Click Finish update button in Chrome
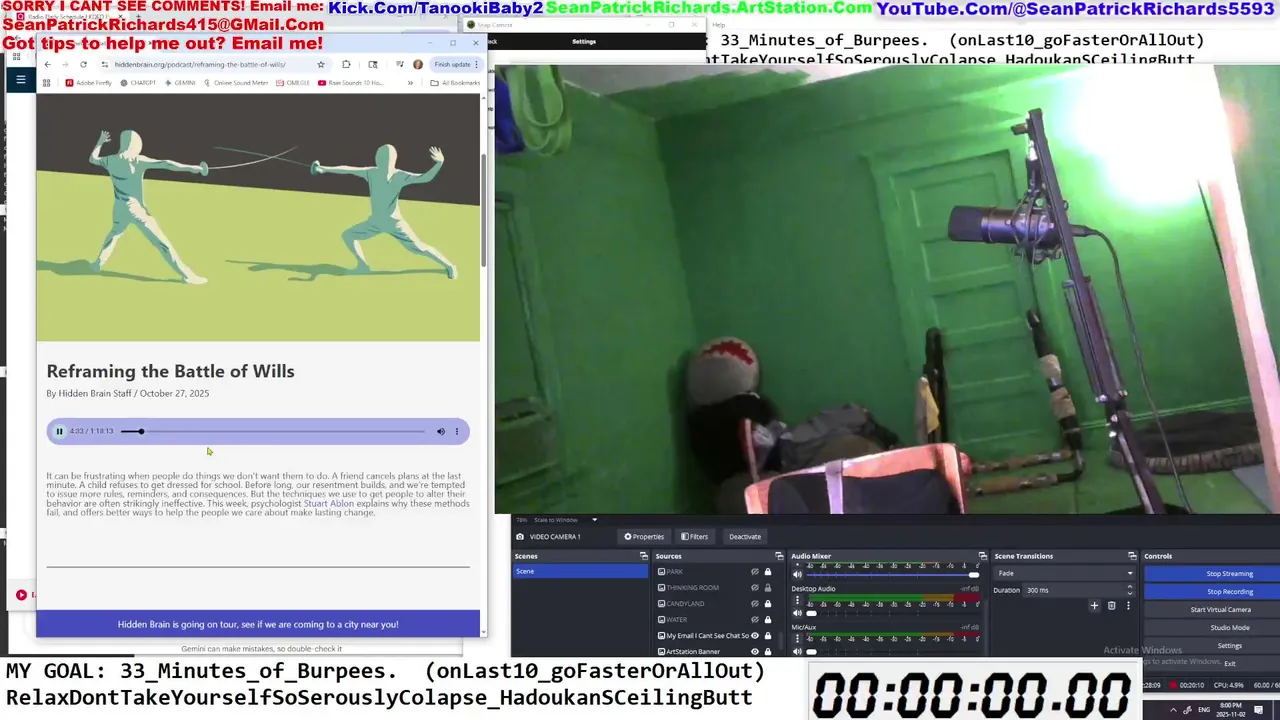This screenshot has height=720, width=1280. [x=456, y=64]
